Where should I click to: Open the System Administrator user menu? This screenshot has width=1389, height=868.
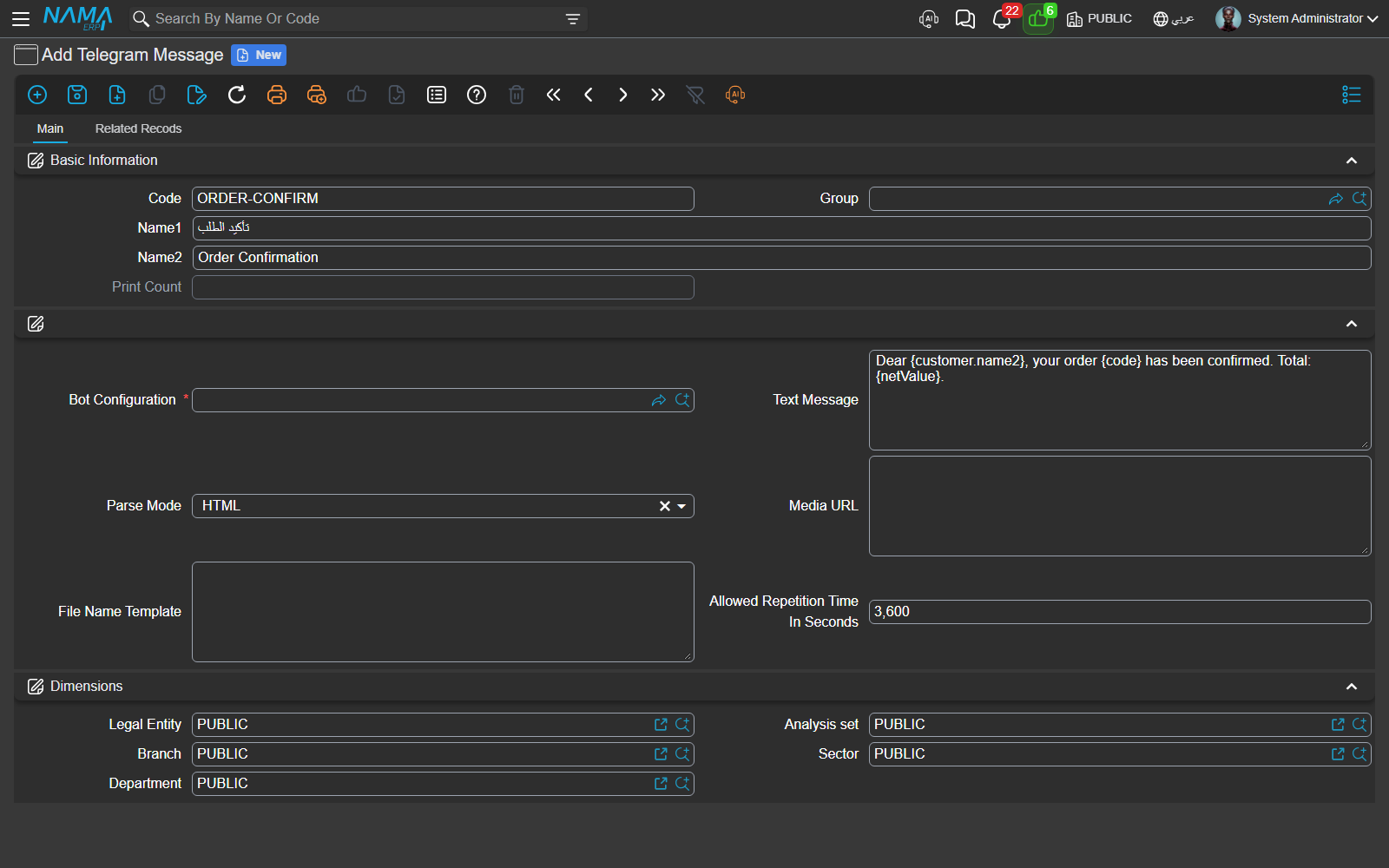click(x=1297, y=18)
